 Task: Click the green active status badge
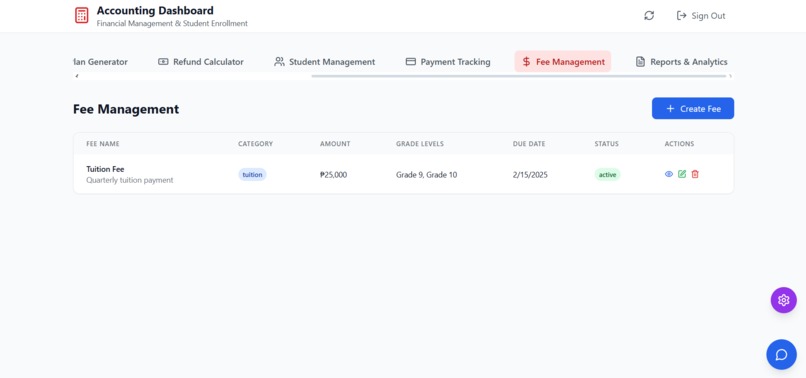click(x=608, y=174)
